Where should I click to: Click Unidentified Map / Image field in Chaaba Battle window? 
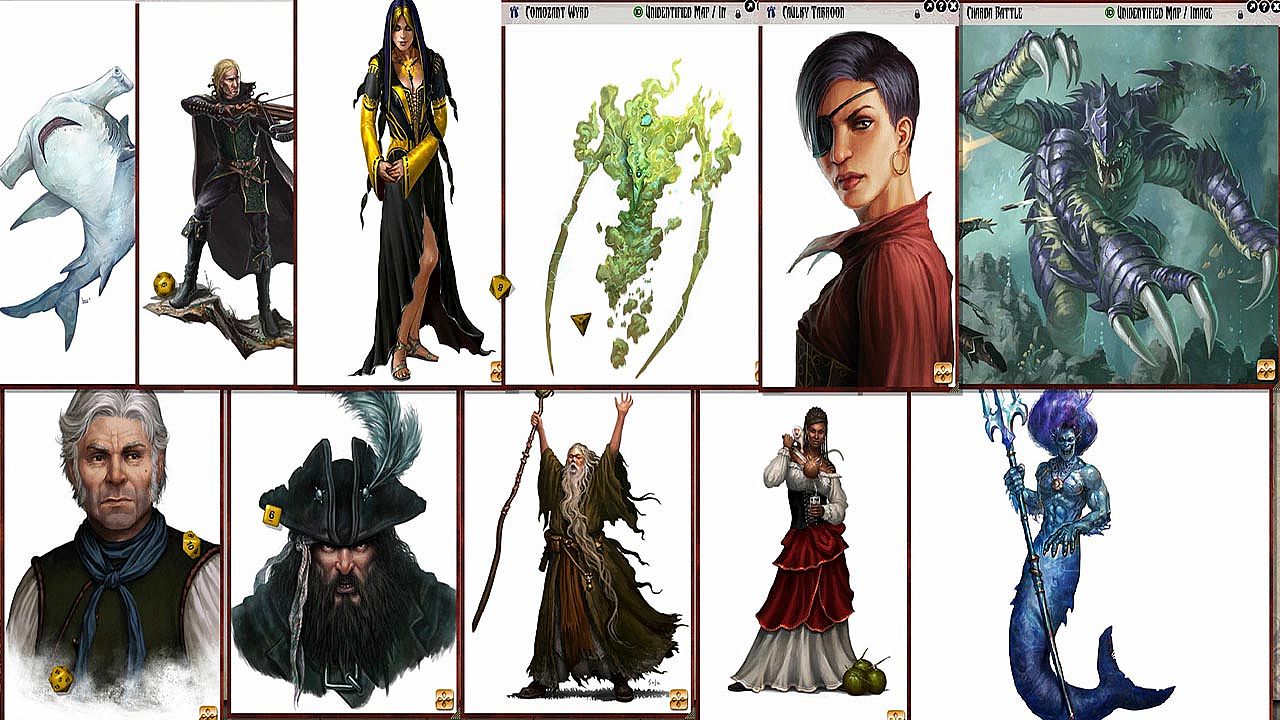coord(1163,13)
